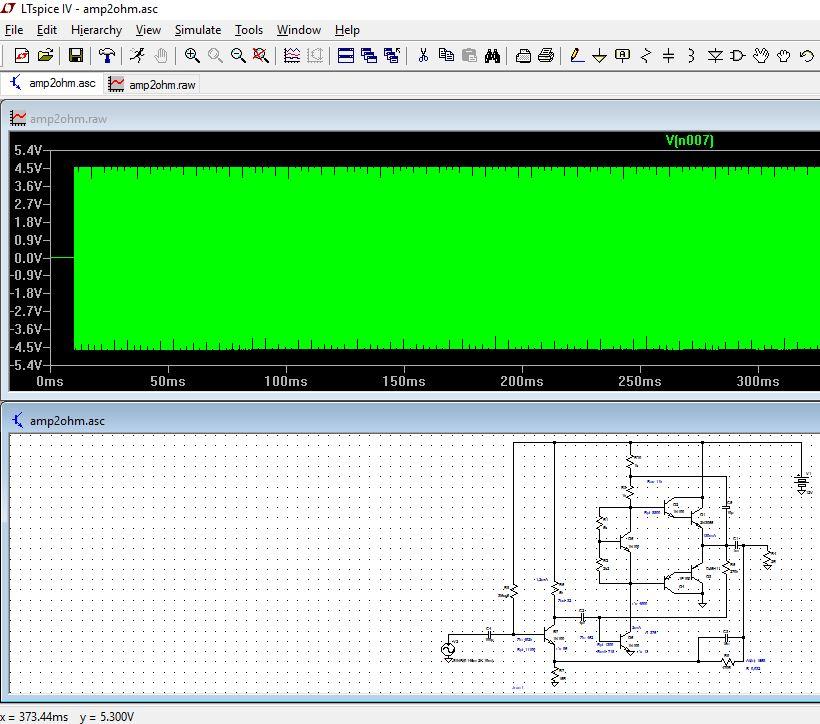Viewport: 820px width, 724px height.
Task: Run the simulation with the running-man icon
Action: (x=138, y=55)
